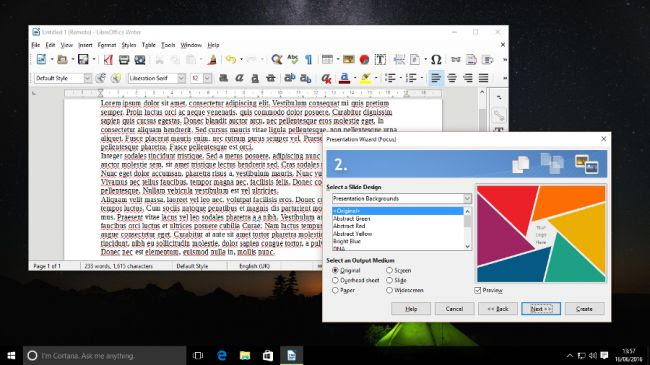This screenshot has width=650, height=365.
Task: Select the Overhead sheet radio button
Action: pyautogui.click(x=335, y=280)
